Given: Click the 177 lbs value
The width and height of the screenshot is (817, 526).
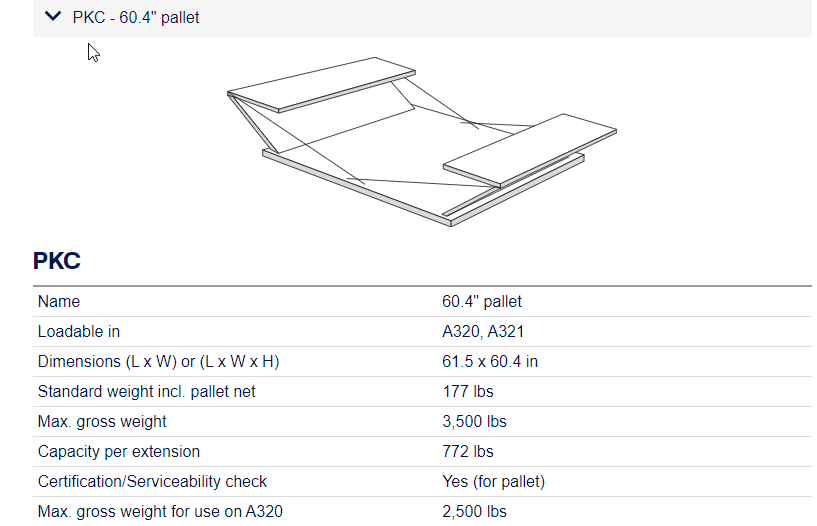Looking at the screenshot, I should [468, 392].
